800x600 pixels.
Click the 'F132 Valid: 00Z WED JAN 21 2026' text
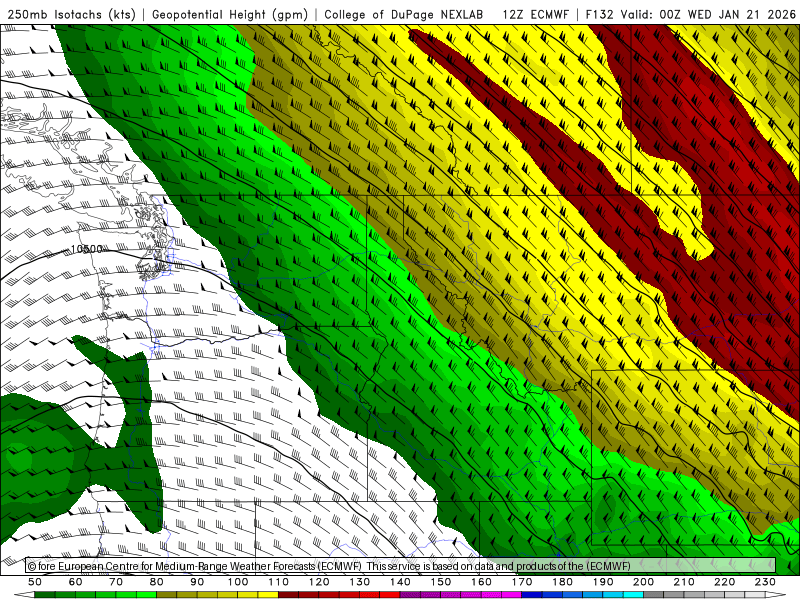tap(690, 15)
